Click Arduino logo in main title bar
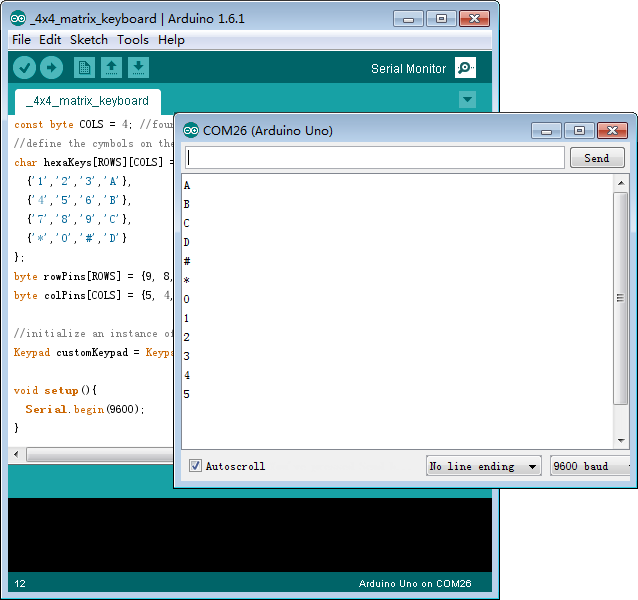 tap(18, 18)
